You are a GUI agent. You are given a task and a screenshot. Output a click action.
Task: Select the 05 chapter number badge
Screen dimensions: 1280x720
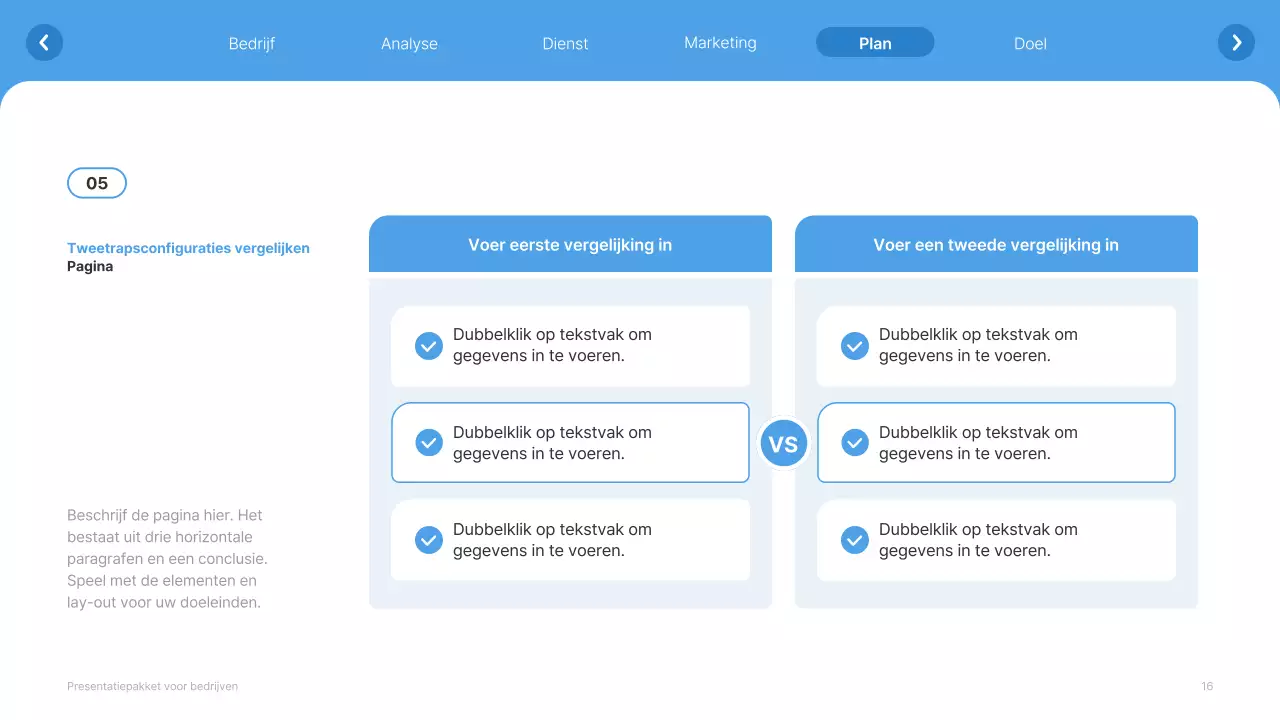(x=96, y=183)
